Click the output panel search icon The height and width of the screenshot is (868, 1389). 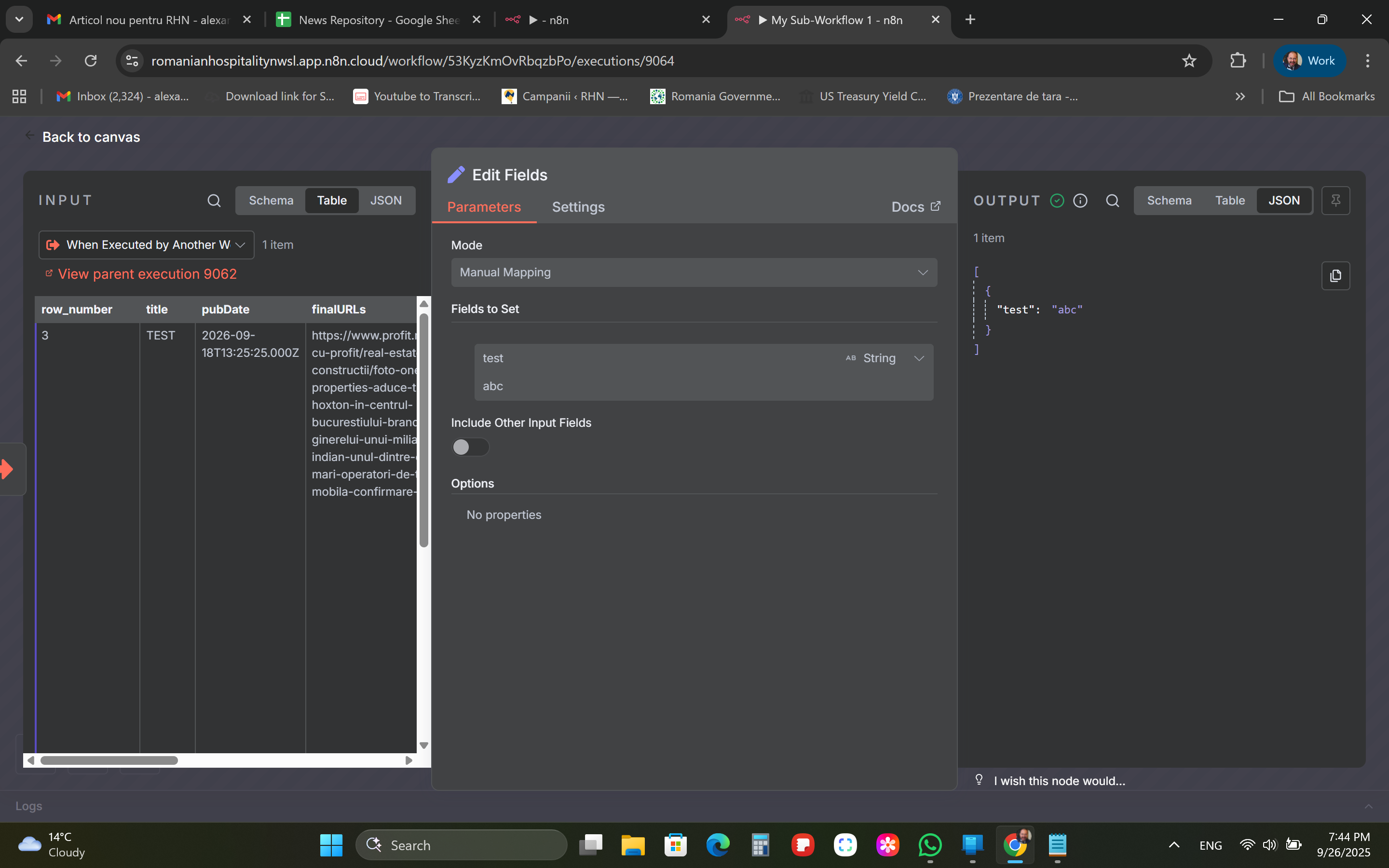tap(1112, 200)
